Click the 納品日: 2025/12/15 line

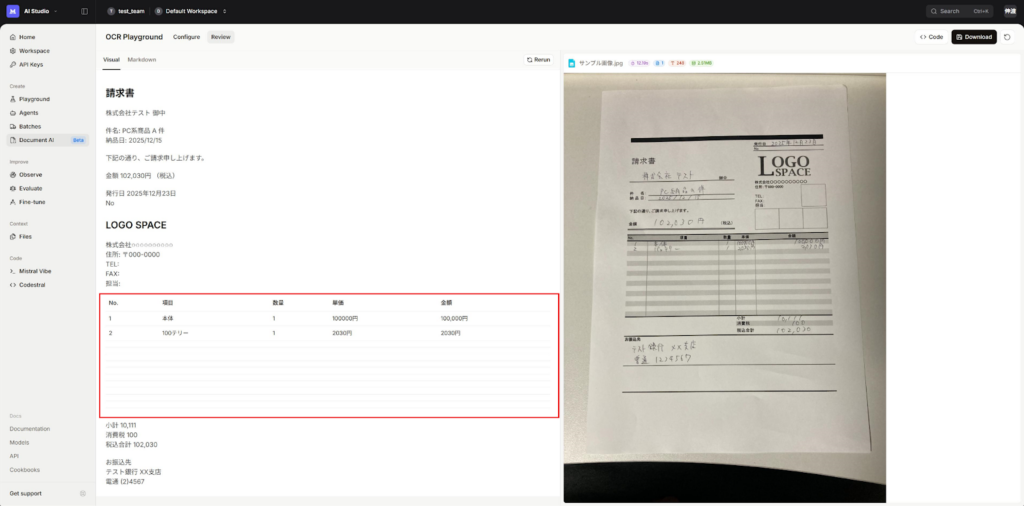[x=134, y=140]
